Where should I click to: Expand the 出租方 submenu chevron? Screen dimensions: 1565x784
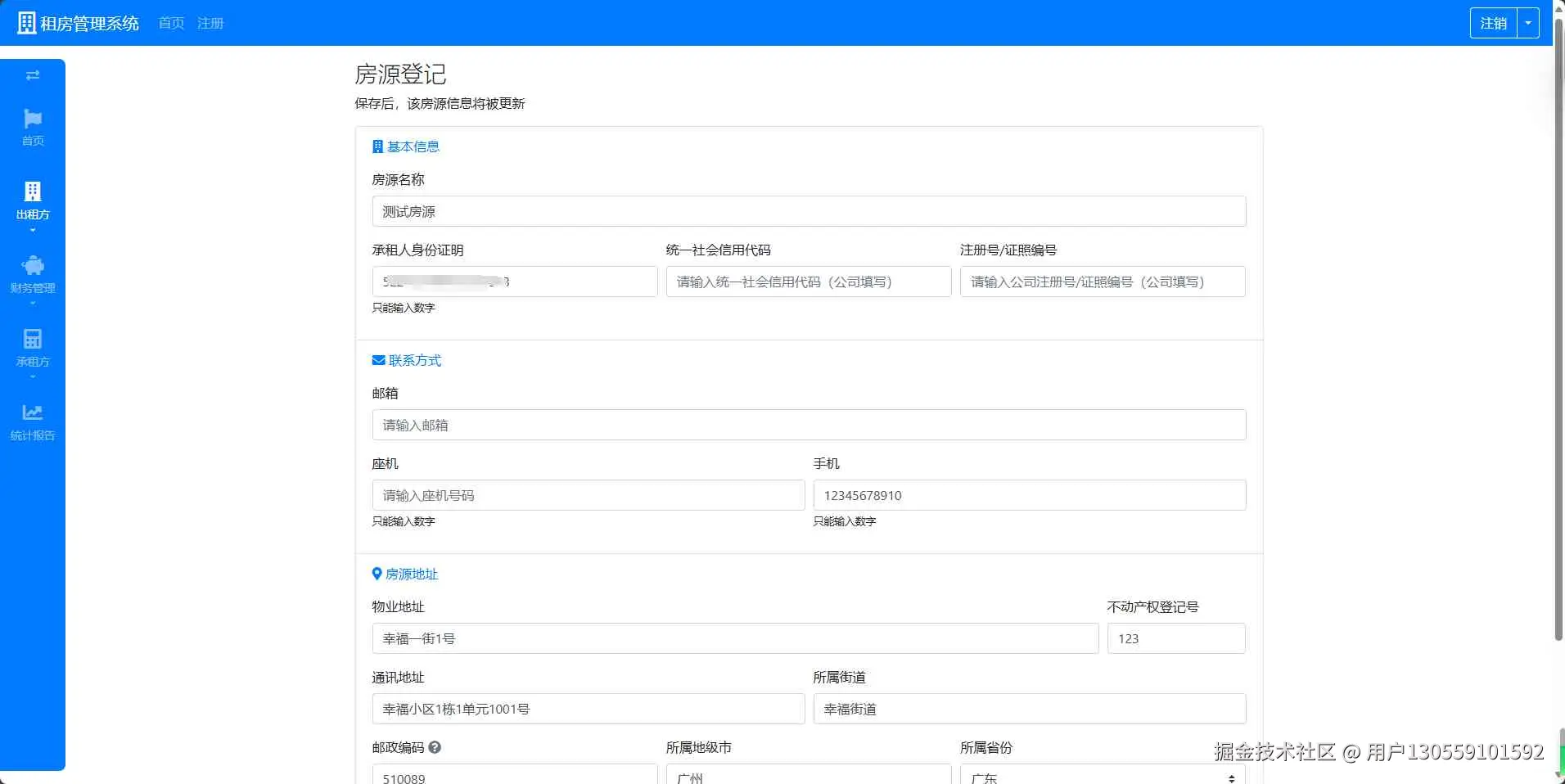(33, 231)
